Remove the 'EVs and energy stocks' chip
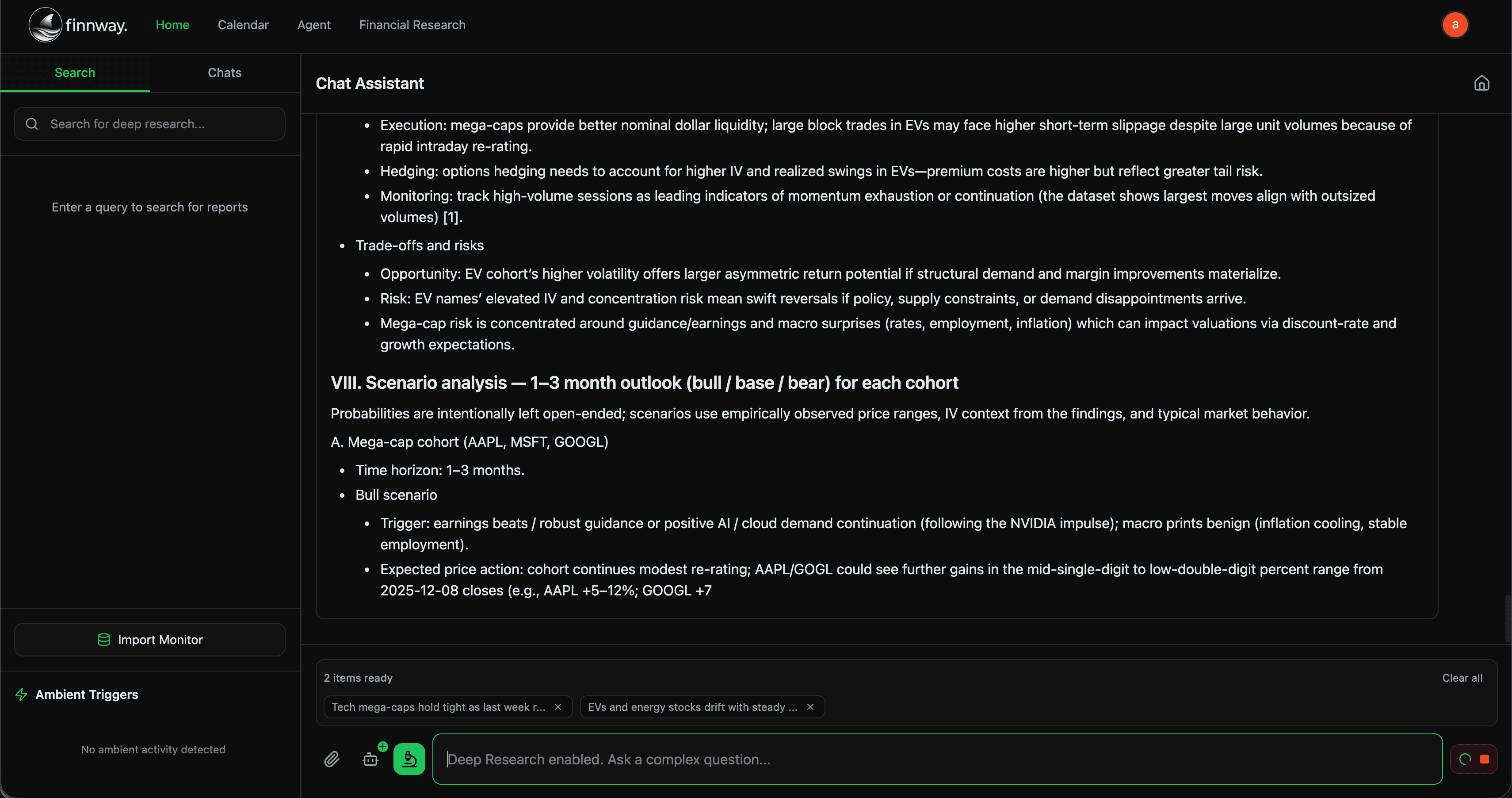The height and width of the screenshot is (798, 1512). 810,707
